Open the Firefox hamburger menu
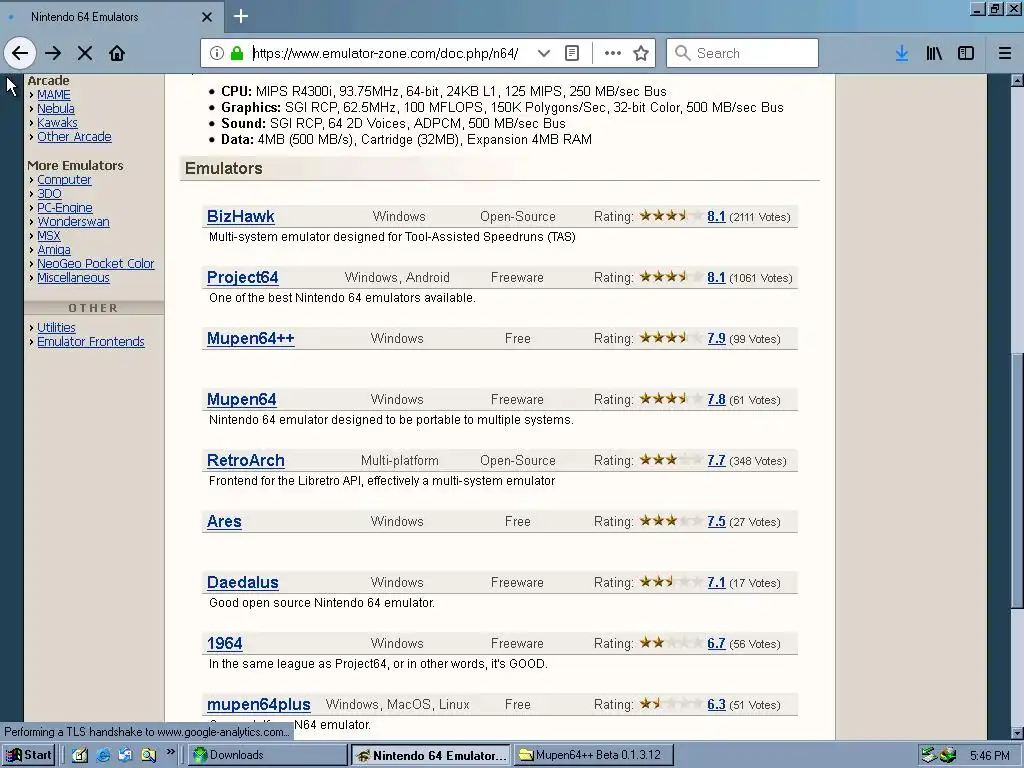The image size is (1024, 768). click(x=1005, y=53)
